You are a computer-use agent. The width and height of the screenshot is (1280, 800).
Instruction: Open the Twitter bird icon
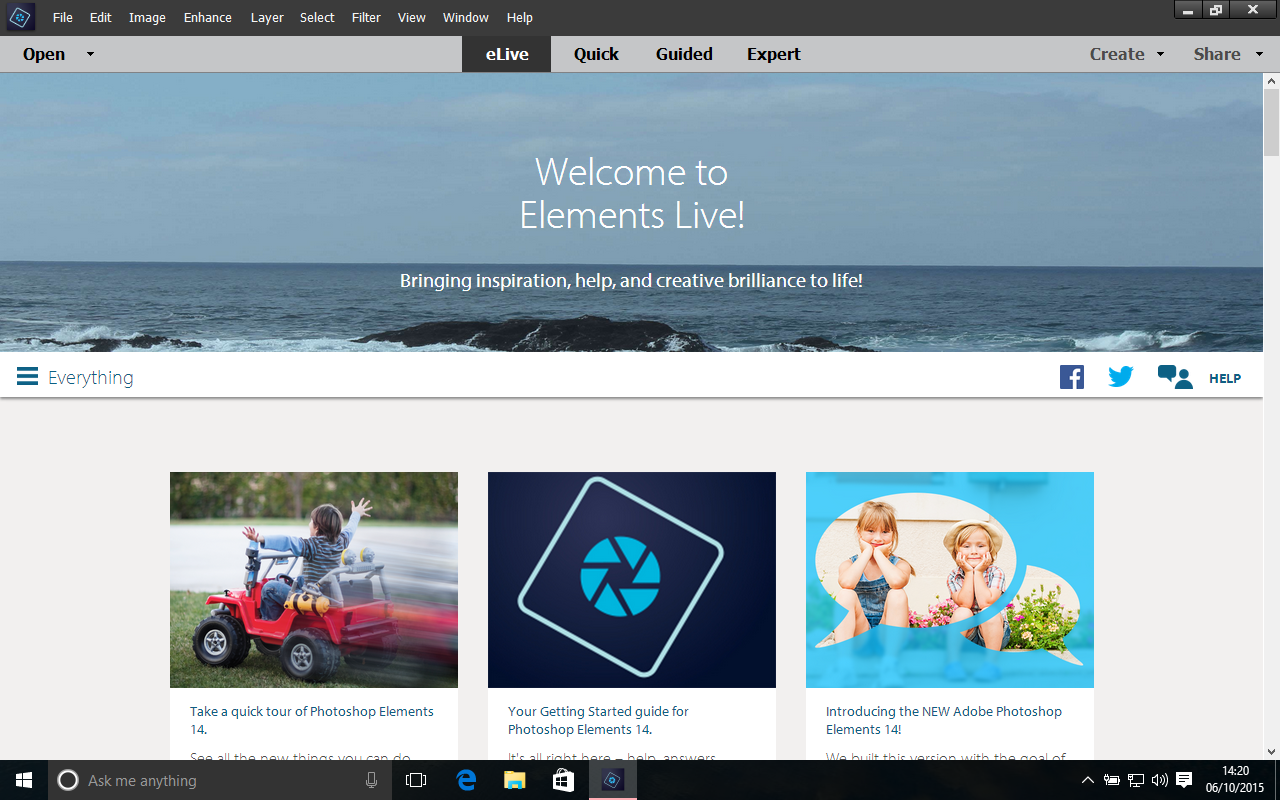(x=1121, y=377)
